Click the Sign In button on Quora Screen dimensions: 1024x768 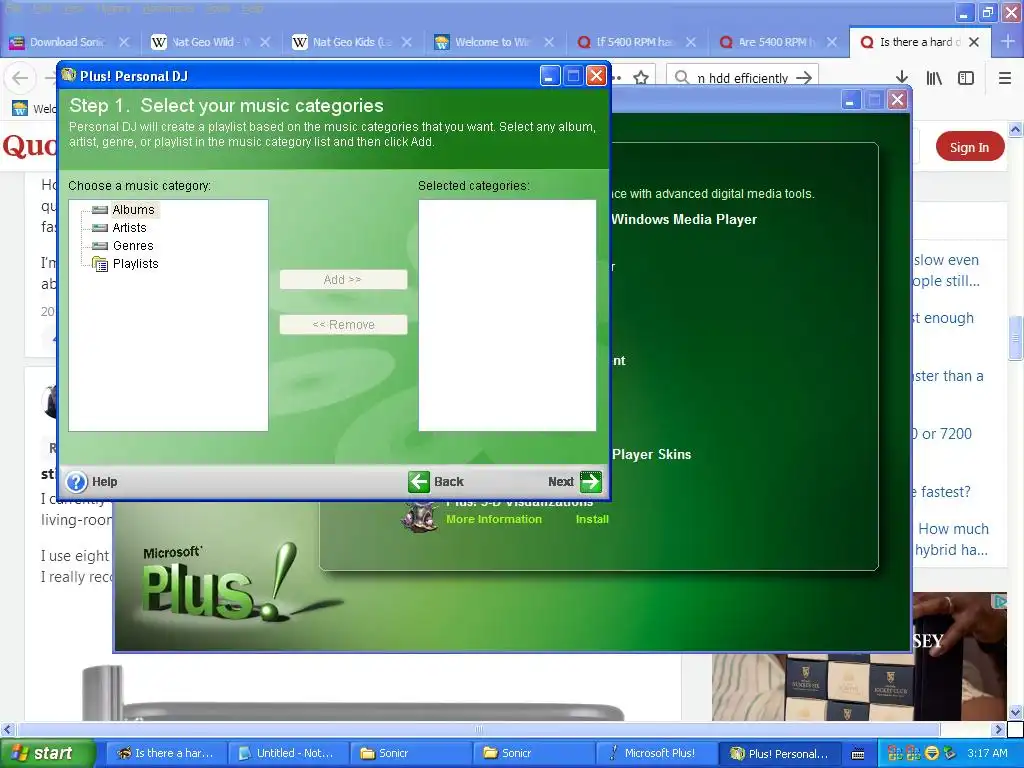(969, 148)
